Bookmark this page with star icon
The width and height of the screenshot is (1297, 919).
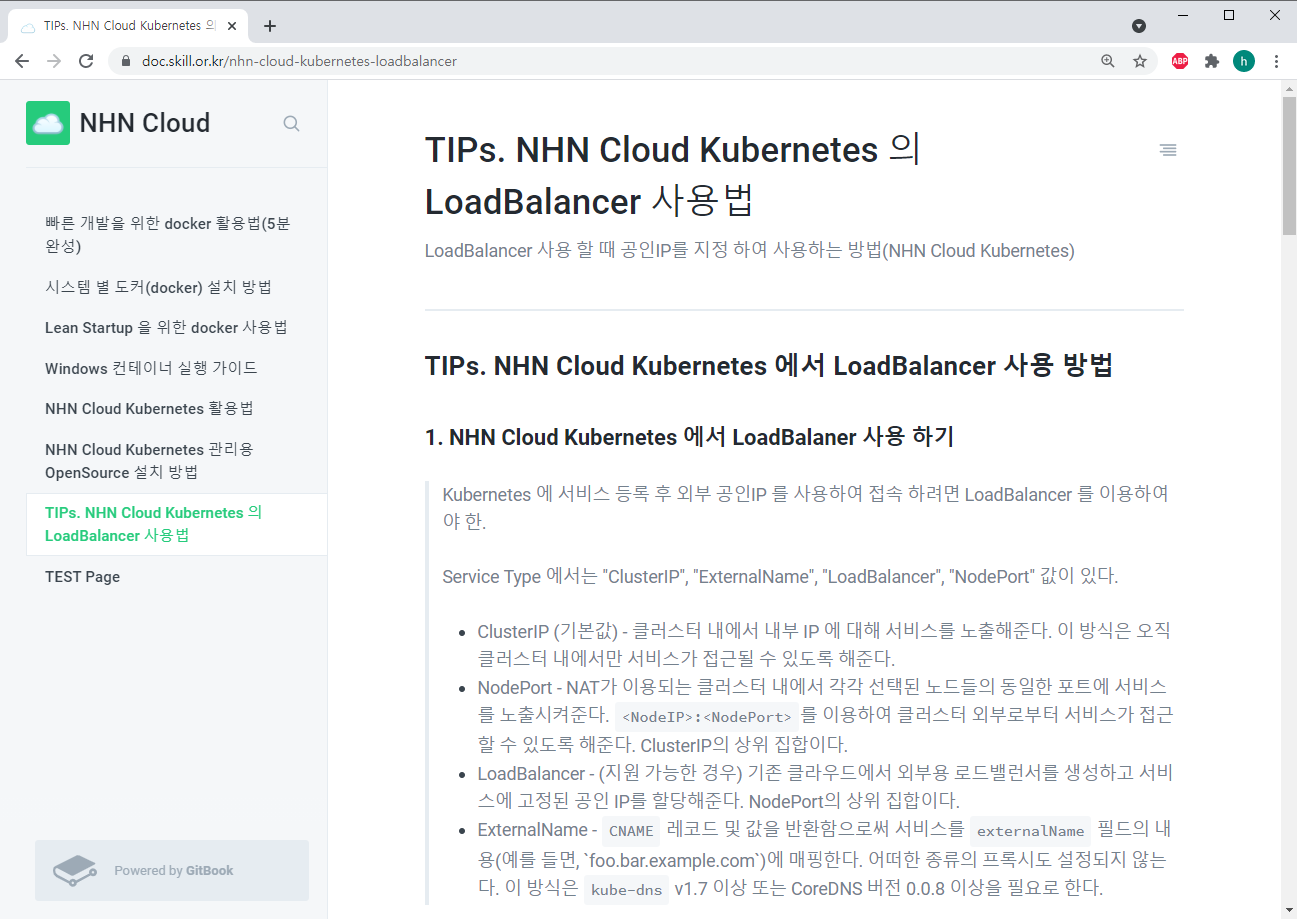point(1139,61)
